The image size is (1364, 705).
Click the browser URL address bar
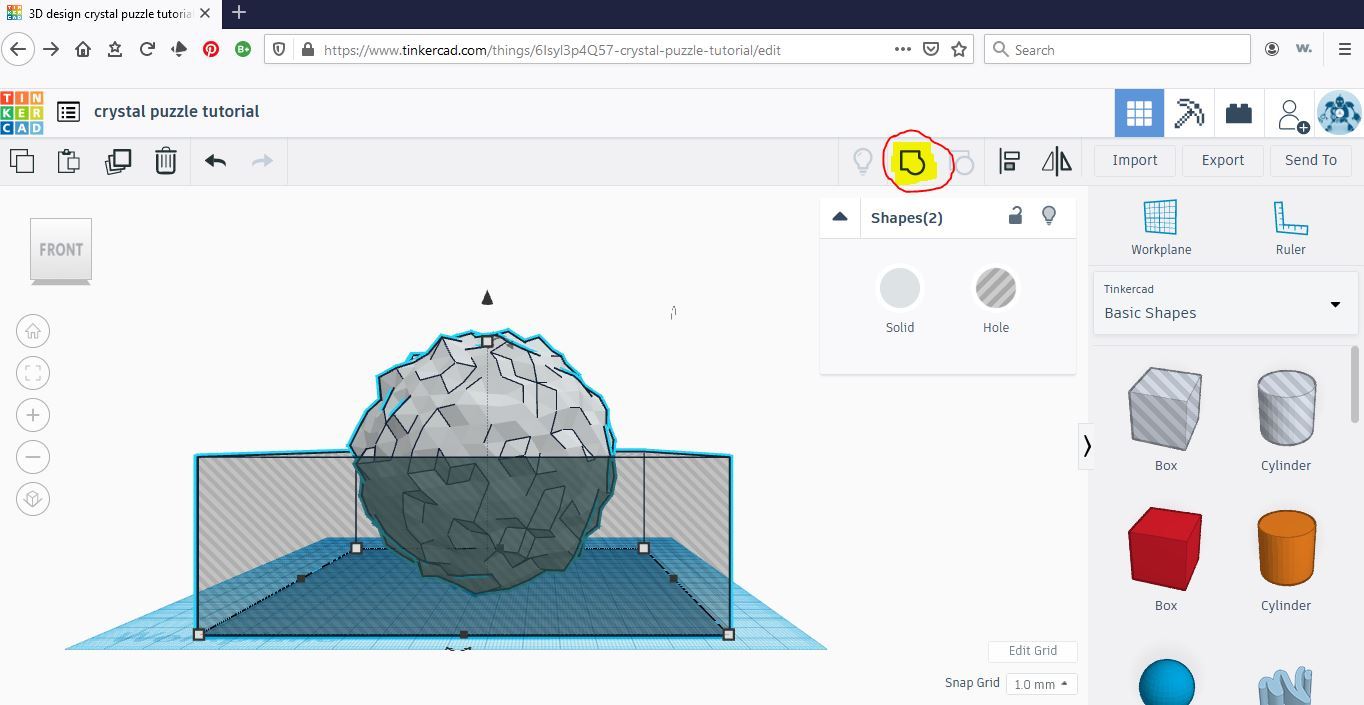point(620,49)
